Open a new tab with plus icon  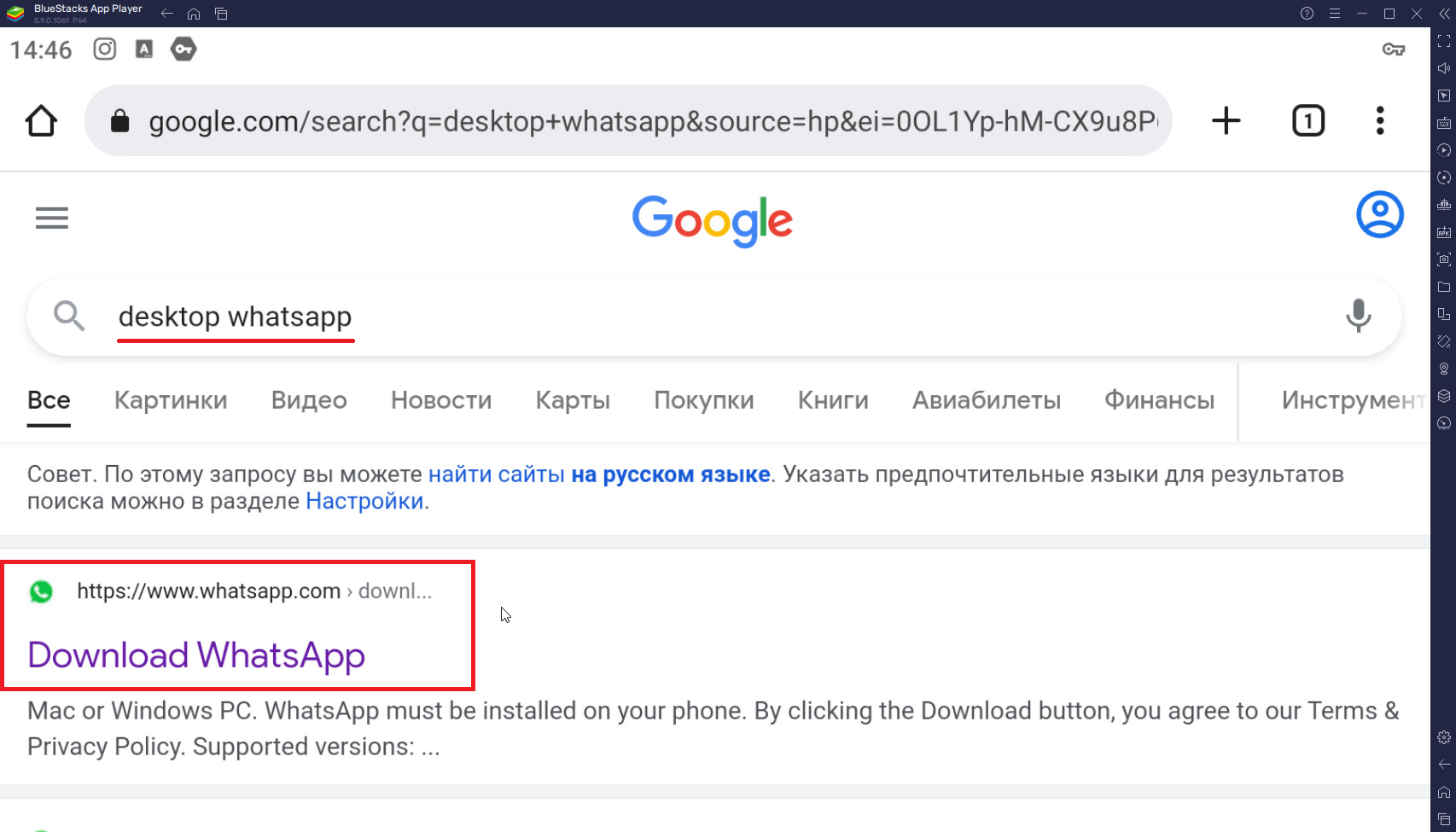point(1226,120)
